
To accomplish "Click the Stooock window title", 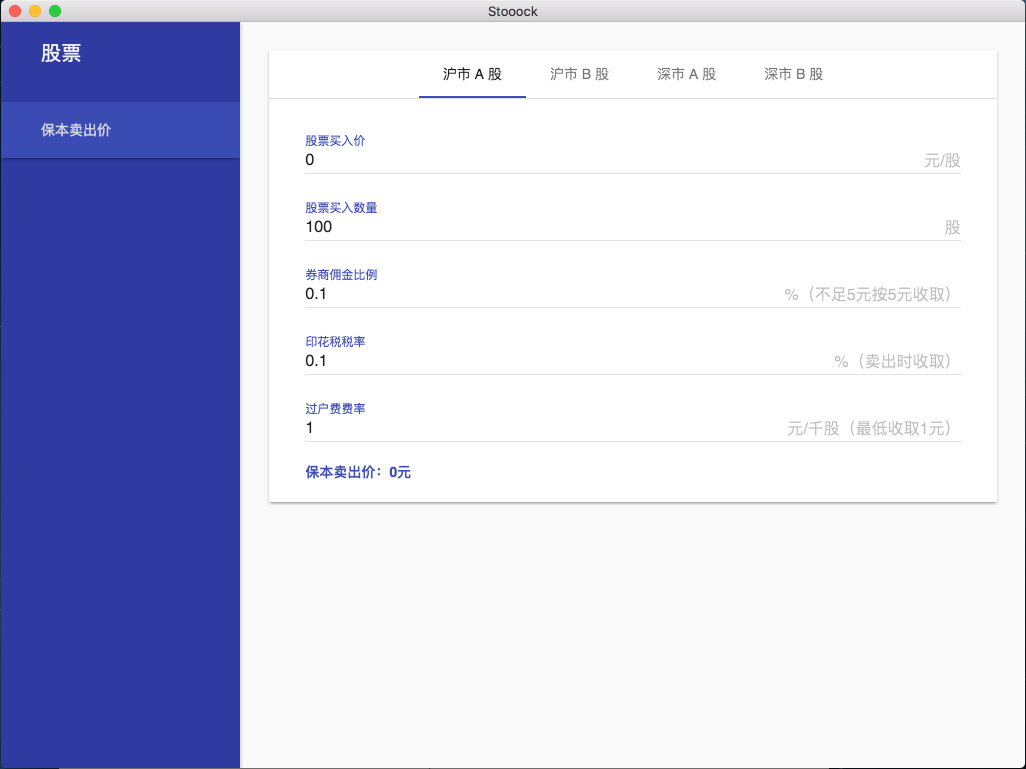I will click(512, 11).
